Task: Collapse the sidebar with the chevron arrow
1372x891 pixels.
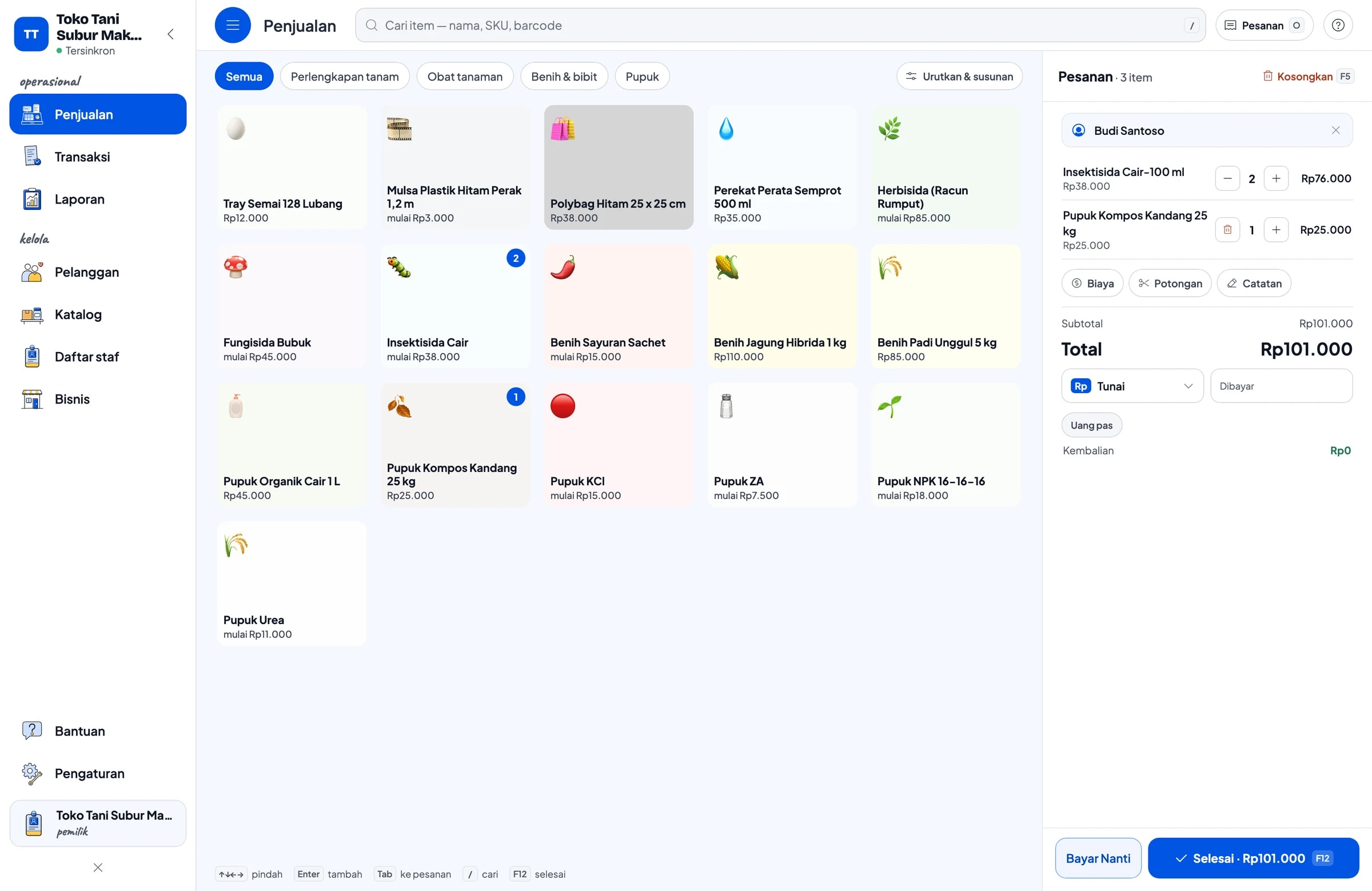Action: coord(170,34)
